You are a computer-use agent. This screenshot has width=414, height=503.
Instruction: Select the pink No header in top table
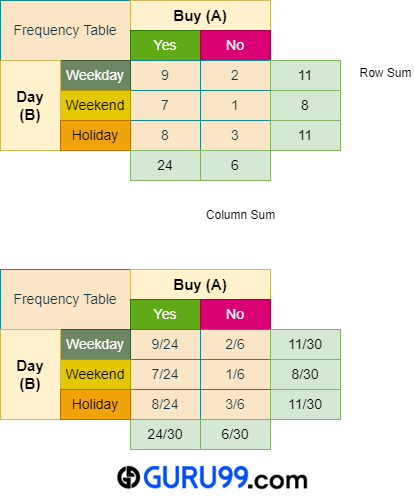[235, 45]
